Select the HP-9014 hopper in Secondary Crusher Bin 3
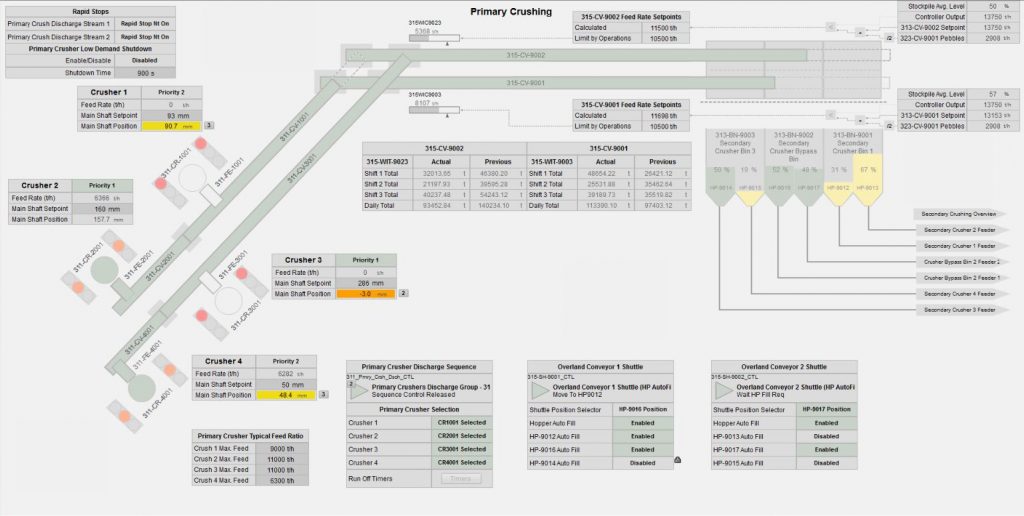 [x=721, y=187]
